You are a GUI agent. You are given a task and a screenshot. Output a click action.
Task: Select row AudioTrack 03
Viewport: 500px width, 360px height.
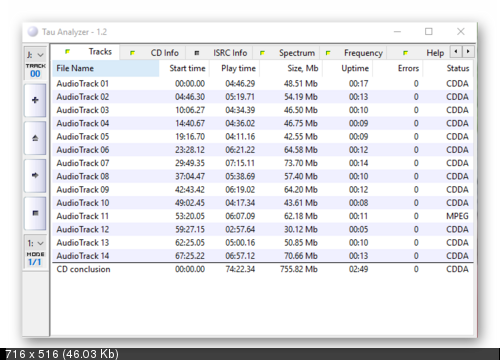point(263,110)
